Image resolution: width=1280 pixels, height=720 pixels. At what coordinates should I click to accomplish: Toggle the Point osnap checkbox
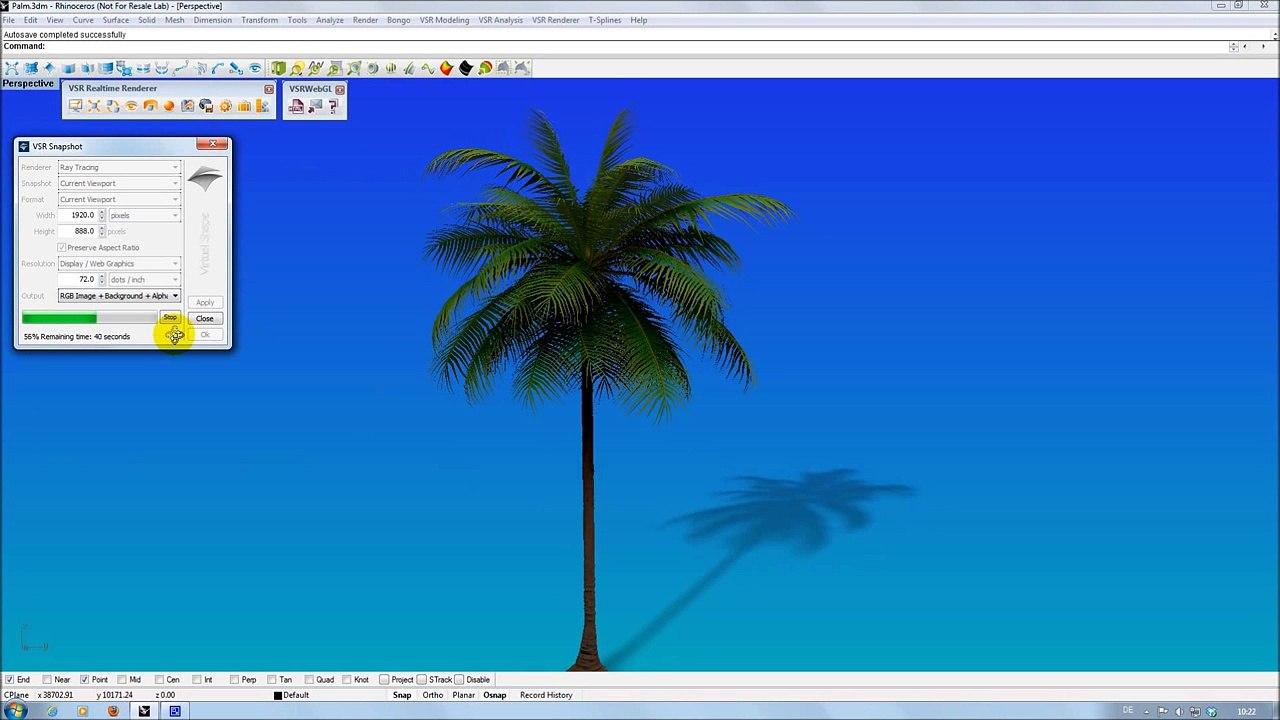pos(85,680)
